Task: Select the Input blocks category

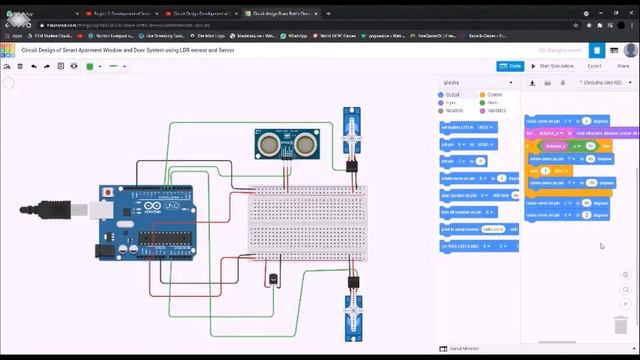Action: tap(447, 103)
